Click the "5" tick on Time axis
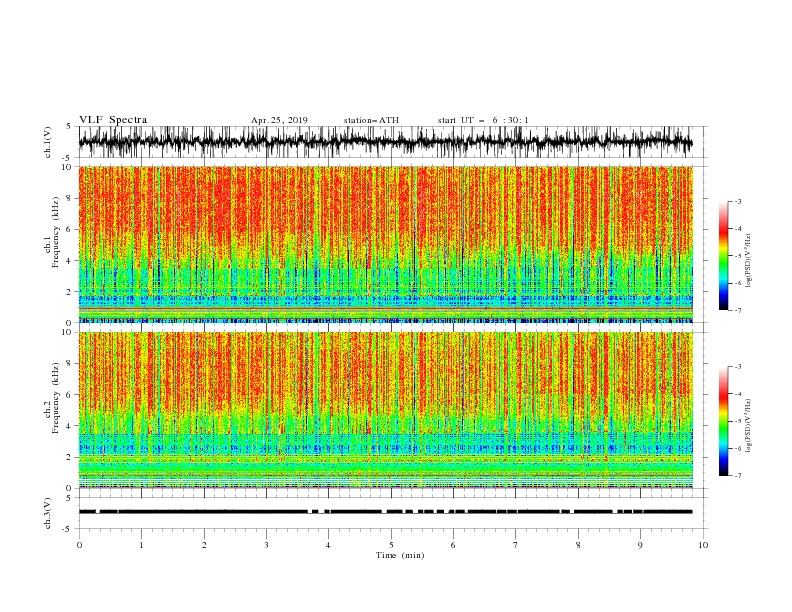Image resolution: width=792 pixels, height=612 pixels. coord(391,545)
